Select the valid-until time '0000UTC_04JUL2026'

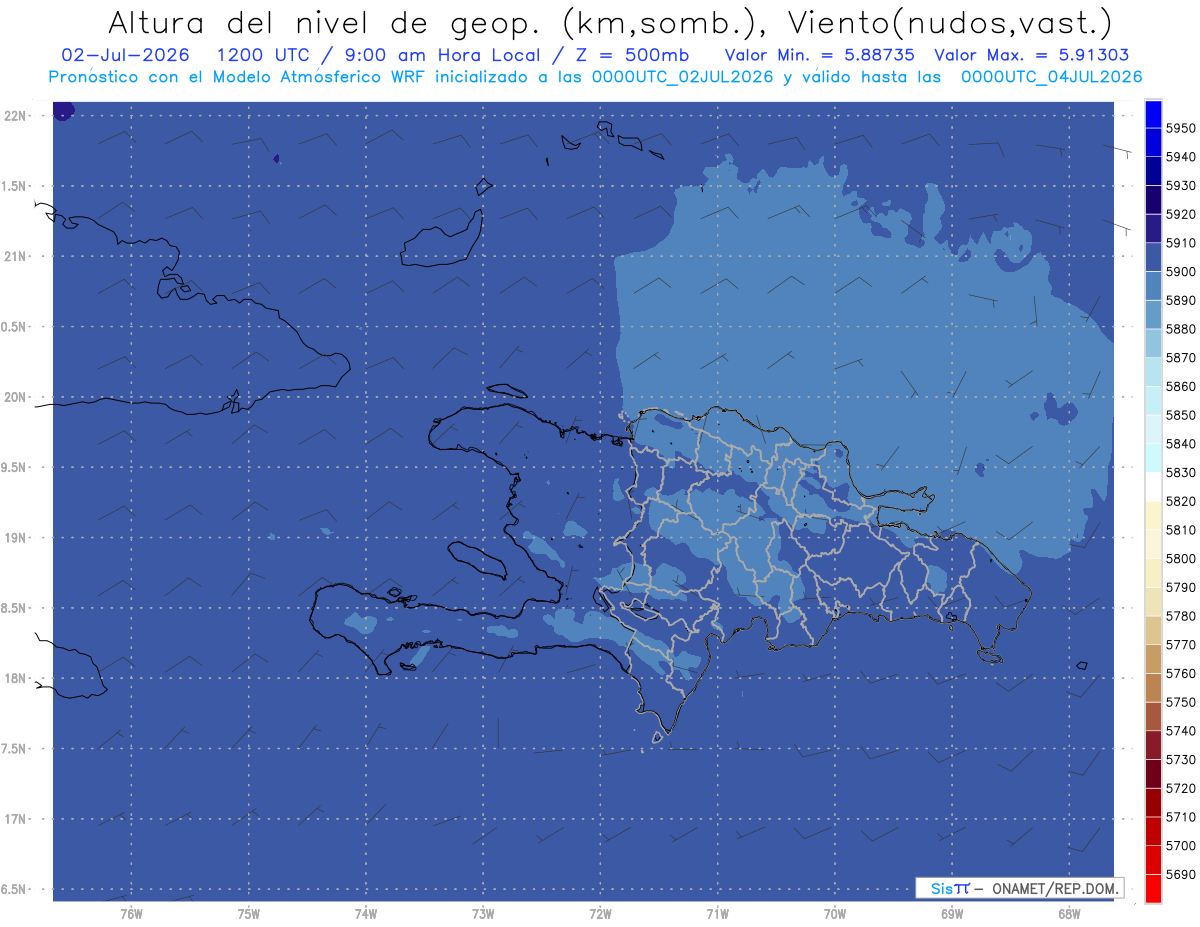point(1052,76)
